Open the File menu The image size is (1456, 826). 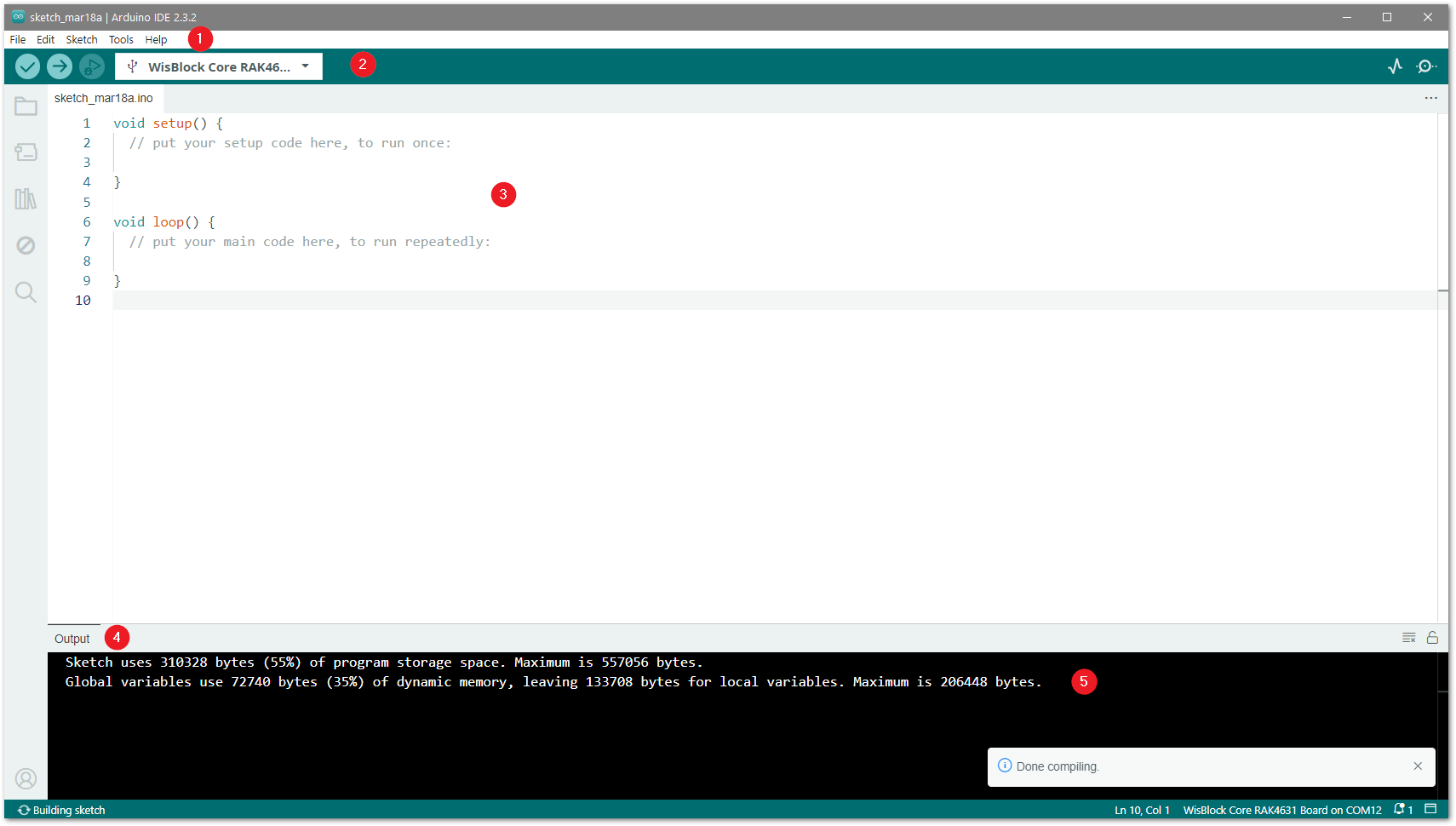(18, 40)
